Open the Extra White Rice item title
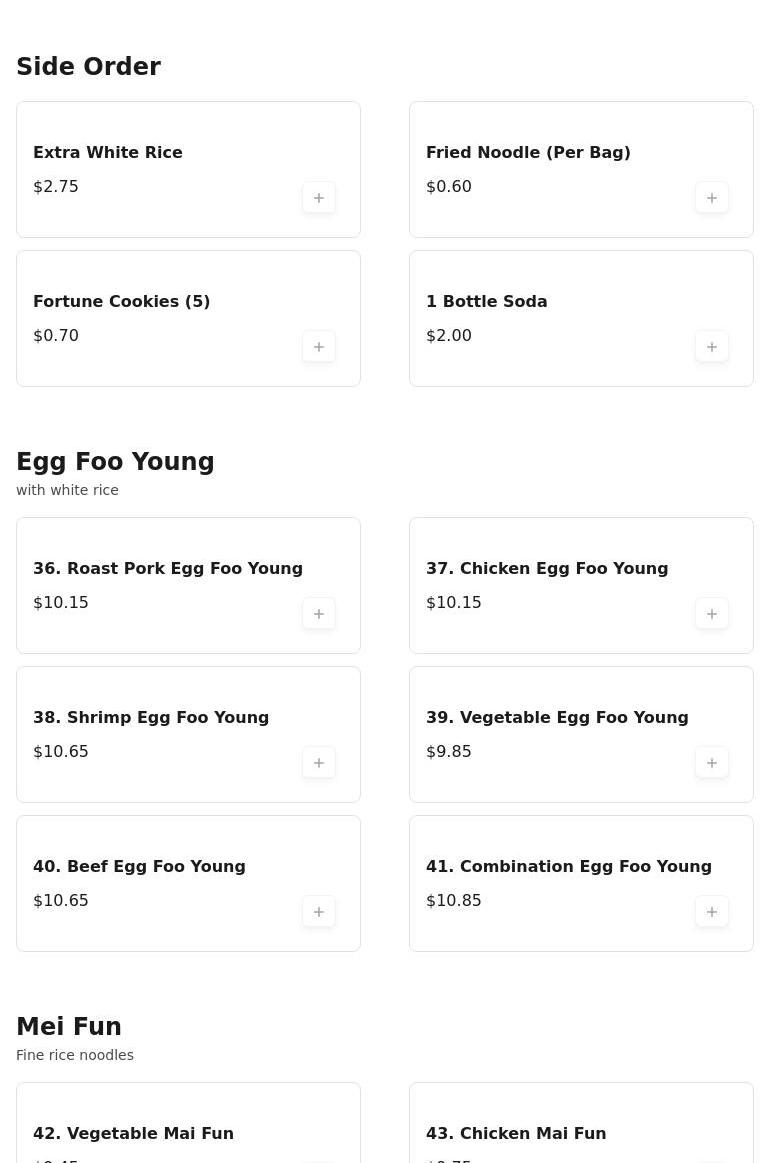Screen dimensions: 770x1163 tap(108, 153)
